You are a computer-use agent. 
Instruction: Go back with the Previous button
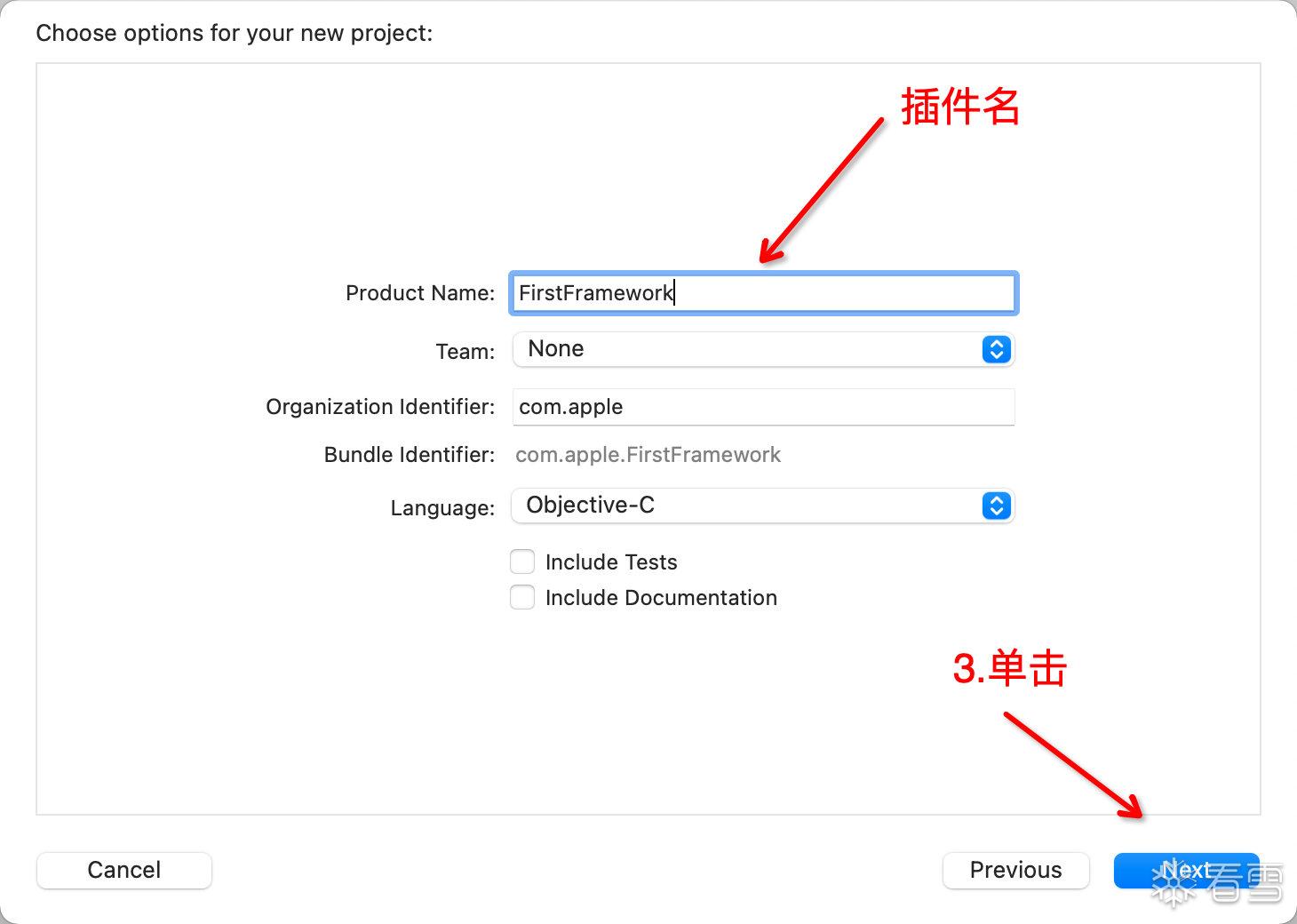(x=1015, y=871)
